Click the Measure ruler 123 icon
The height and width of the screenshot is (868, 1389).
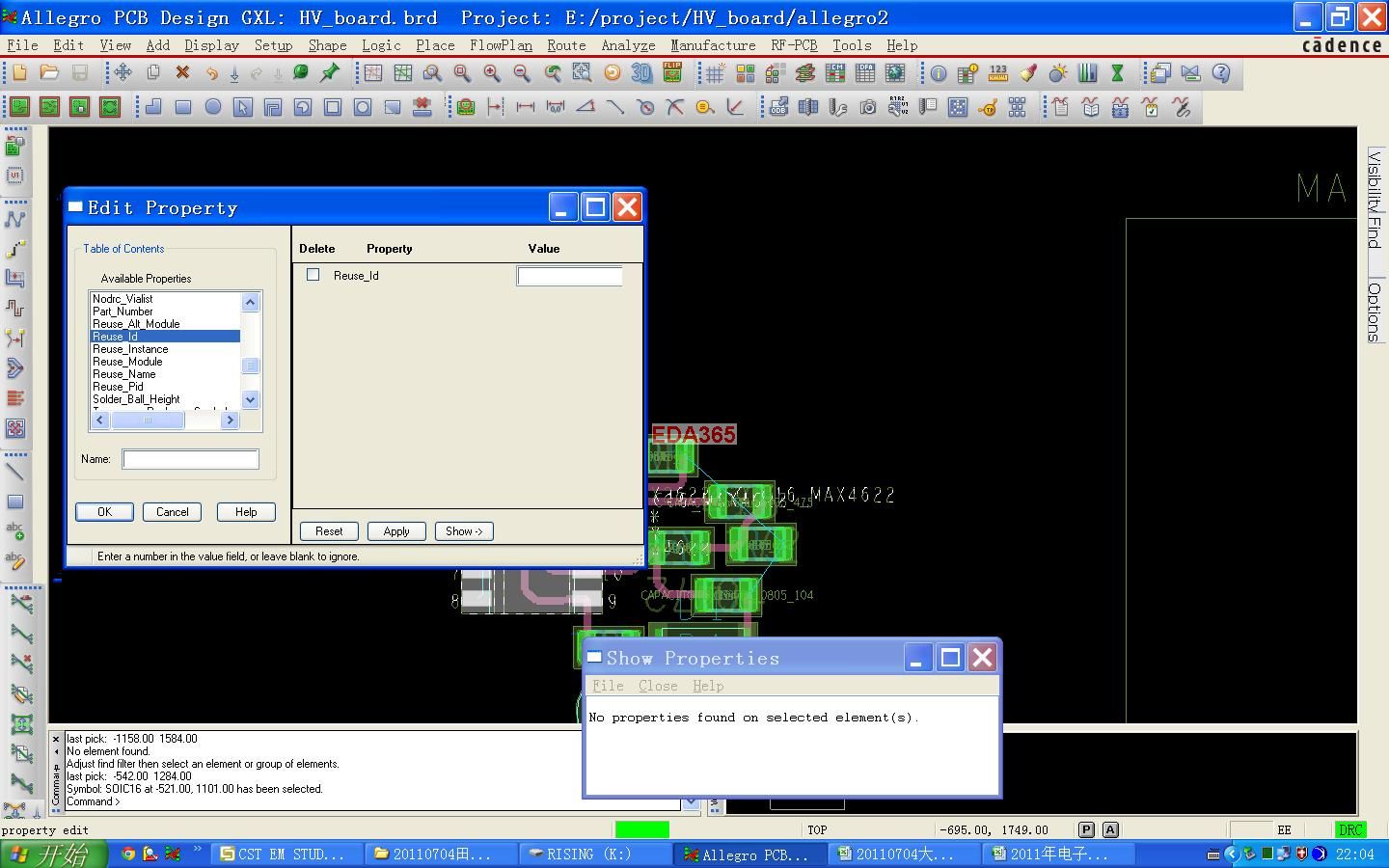pyautogui.click(x=997, y=72)
